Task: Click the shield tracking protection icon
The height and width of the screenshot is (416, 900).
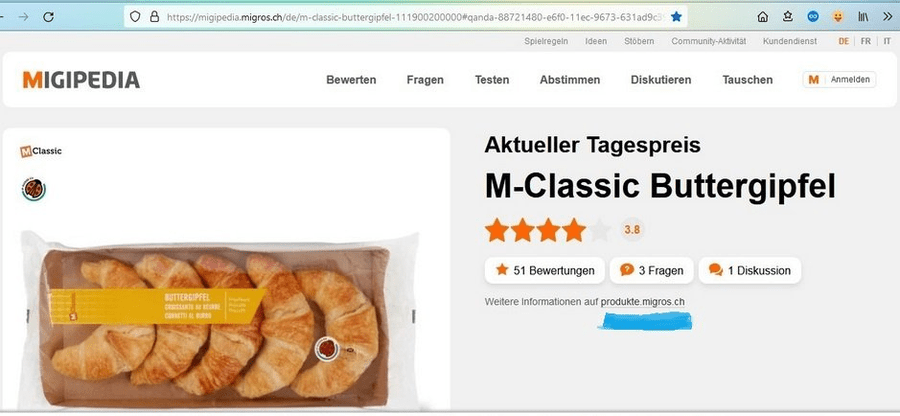Action: tap(135, 17)
